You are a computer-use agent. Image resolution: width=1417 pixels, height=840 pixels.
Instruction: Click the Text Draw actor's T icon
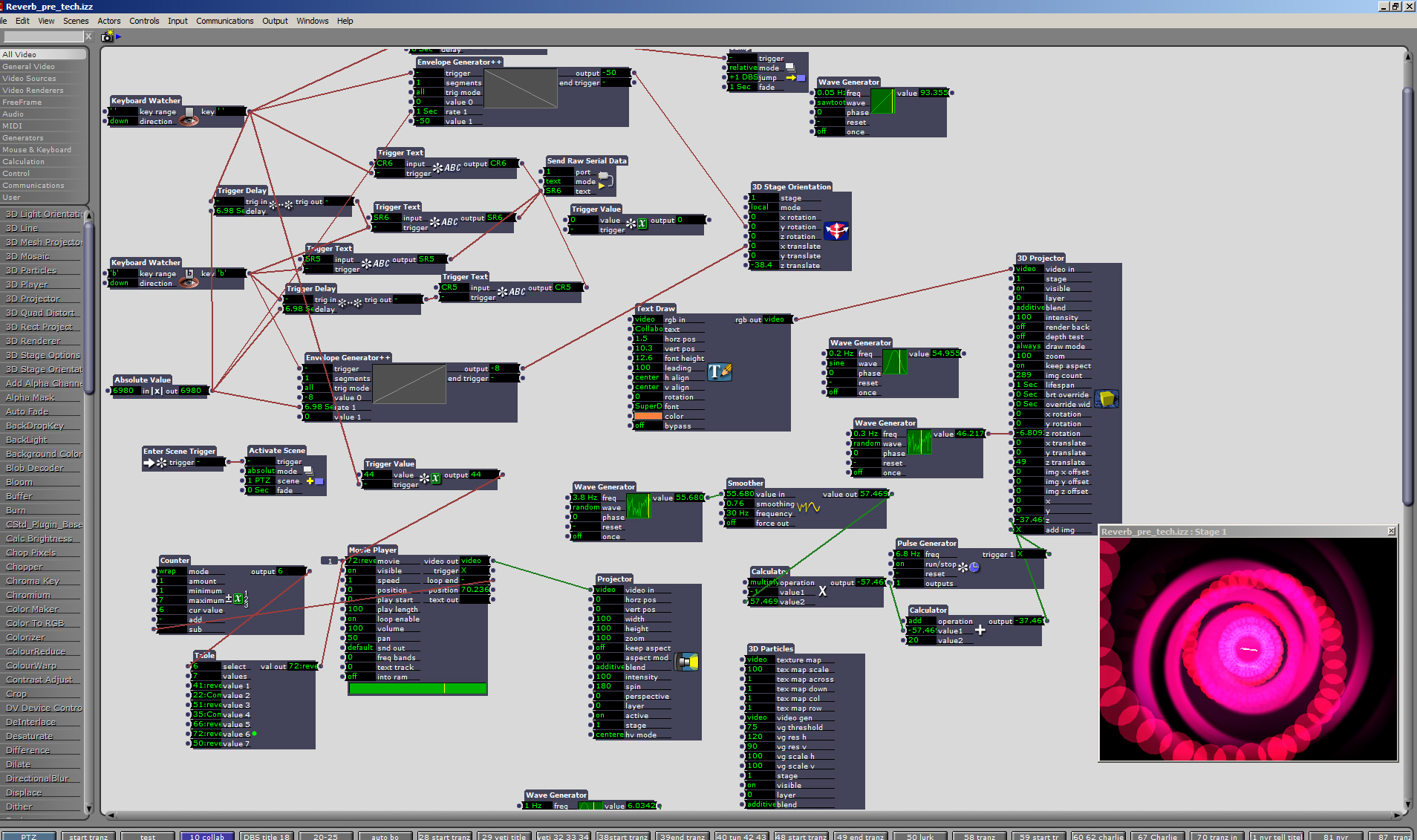coord(719,371)
